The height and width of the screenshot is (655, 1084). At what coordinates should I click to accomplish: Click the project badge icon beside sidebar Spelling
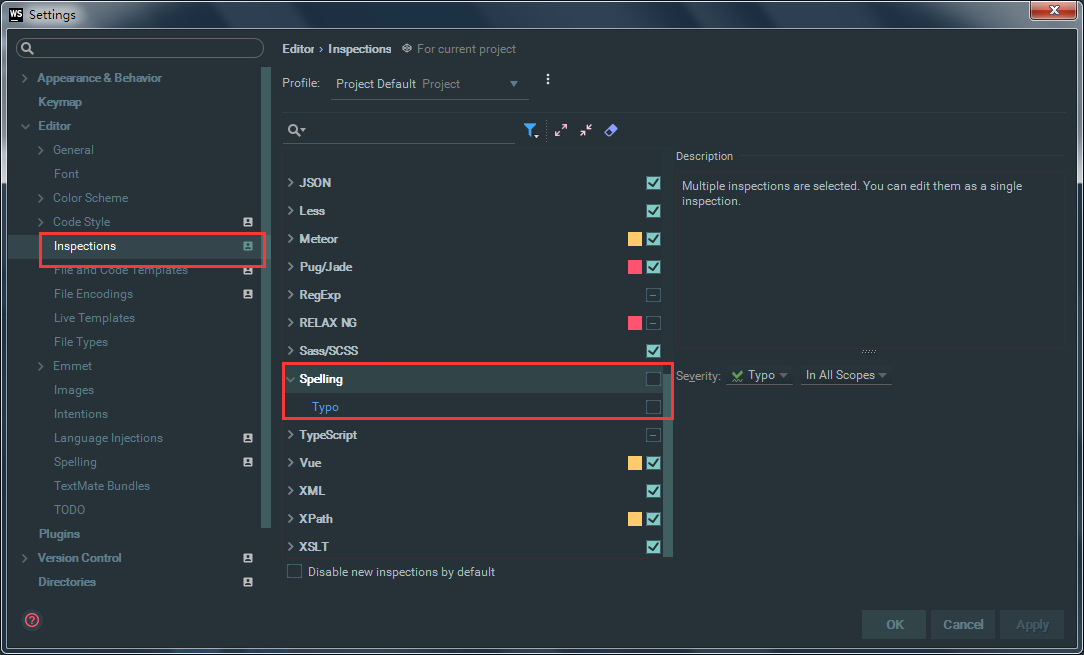coord(247,462)
